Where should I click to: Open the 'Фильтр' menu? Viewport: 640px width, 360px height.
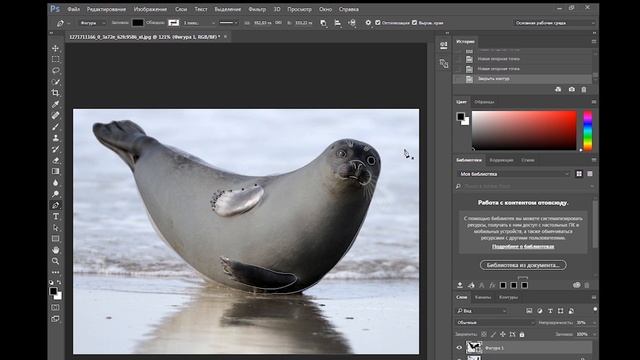[257, 9]
